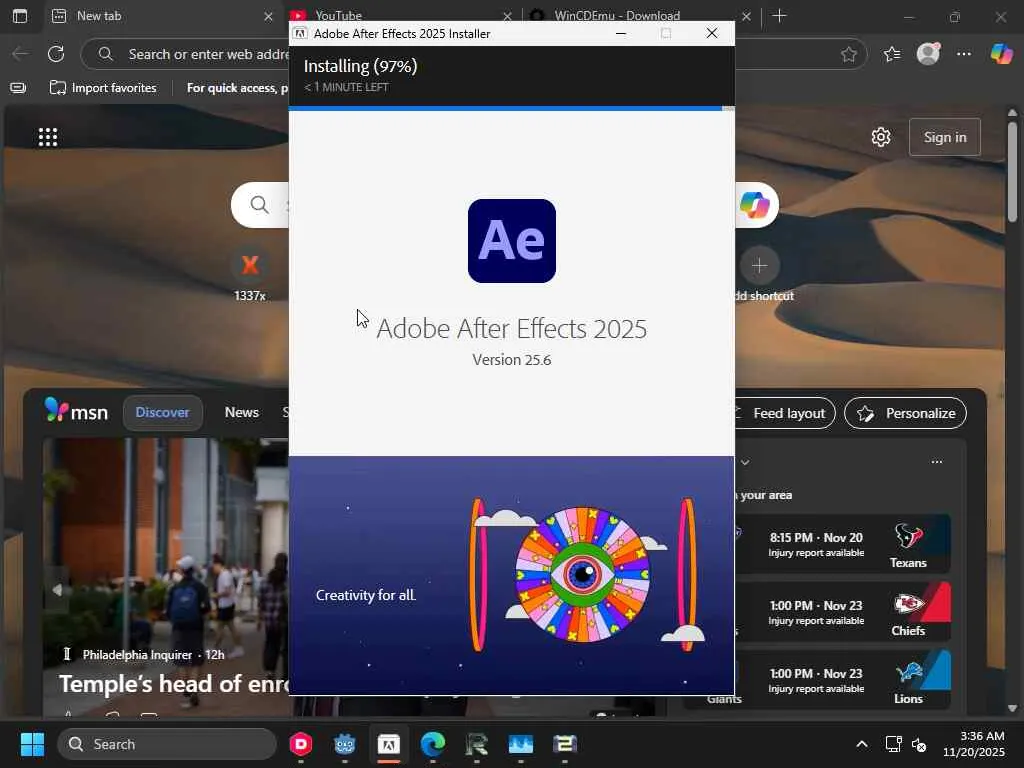The image size is (1024, 768).
Task: Click "Creativity for all." banner text
Action: coord(366,595)
